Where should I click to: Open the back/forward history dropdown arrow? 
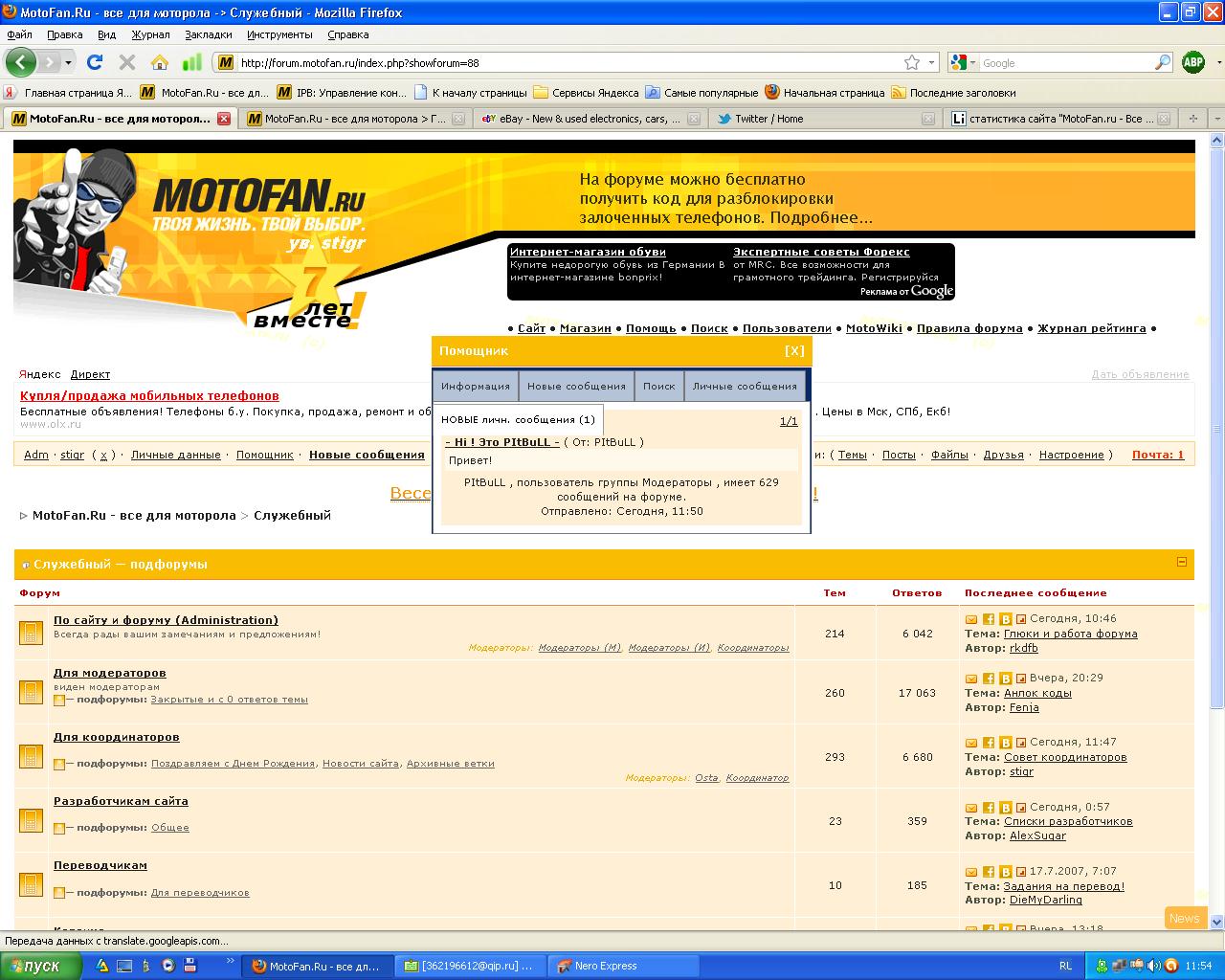pos(69,62)
